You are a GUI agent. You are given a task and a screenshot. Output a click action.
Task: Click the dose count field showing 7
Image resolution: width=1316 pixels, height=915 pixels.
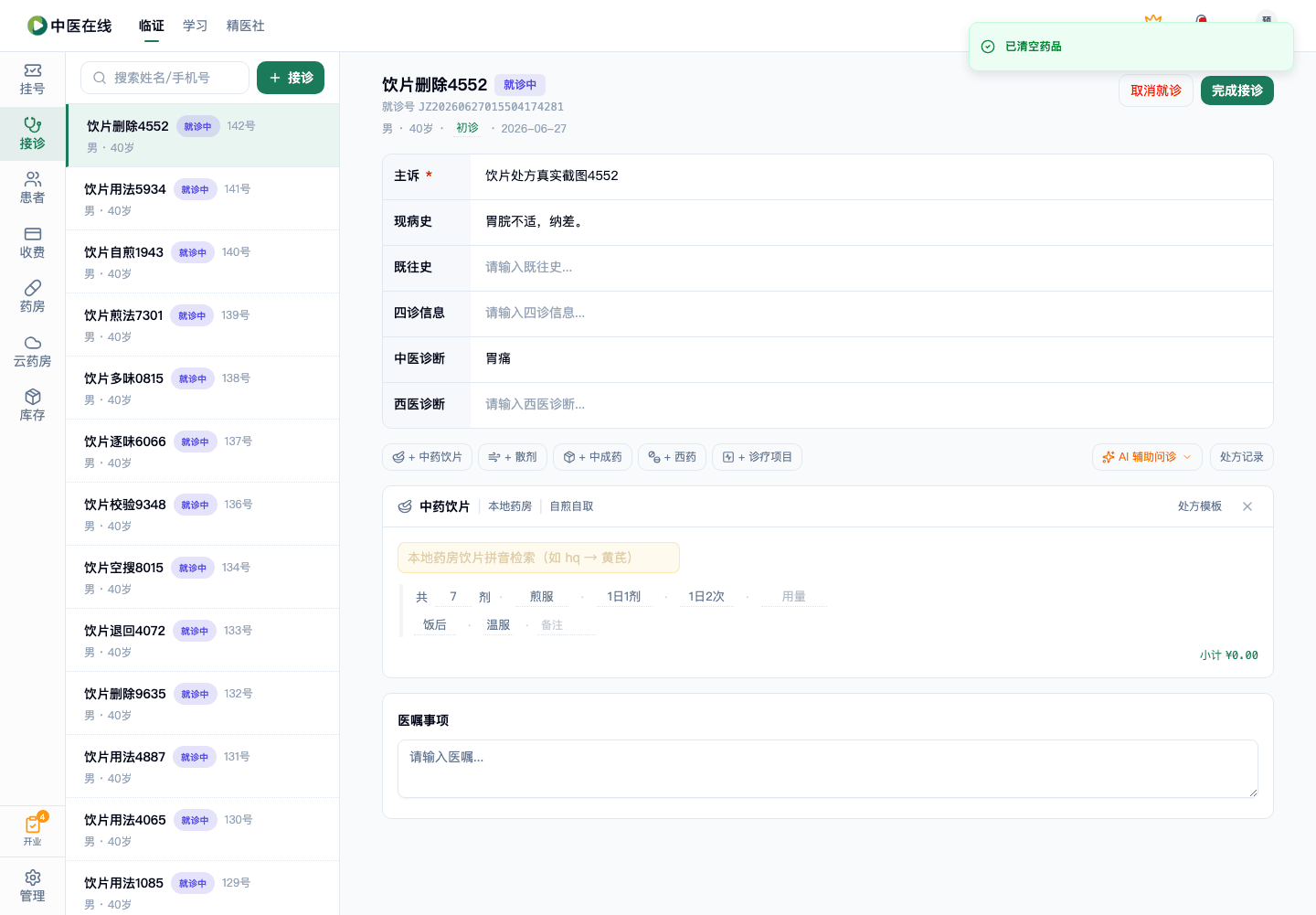click(x=453, y=597)
